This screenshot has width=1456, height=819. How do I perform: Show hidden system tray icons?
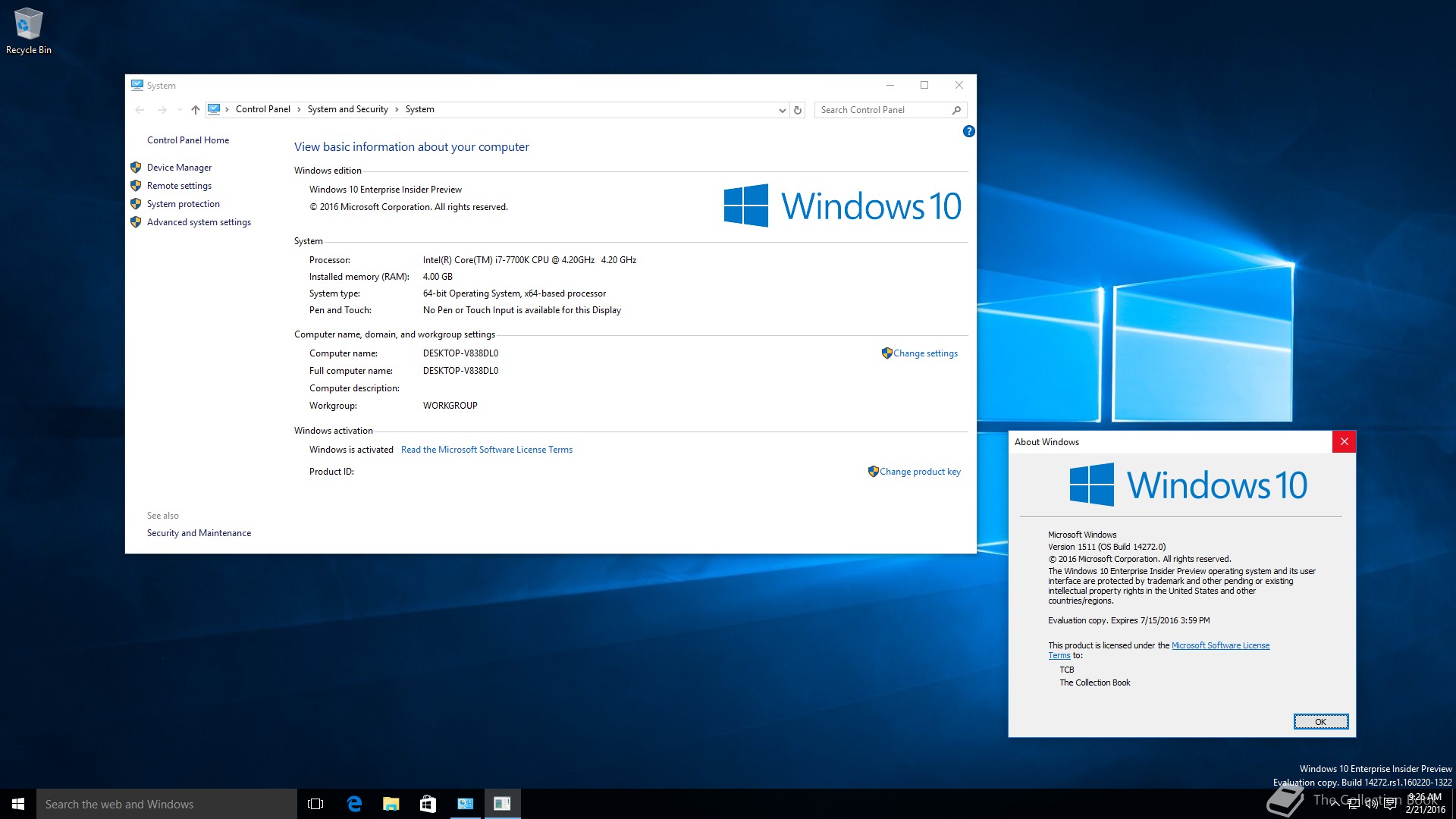pos(1335,804)
